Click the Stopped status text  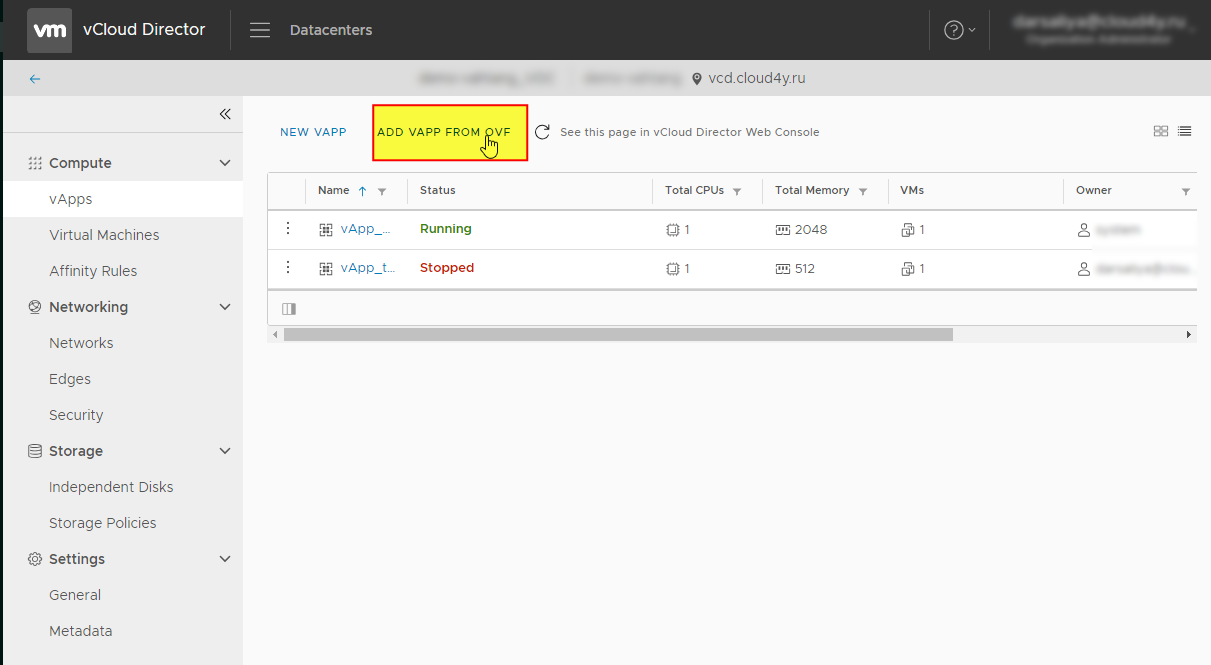(x=447, y=268)
